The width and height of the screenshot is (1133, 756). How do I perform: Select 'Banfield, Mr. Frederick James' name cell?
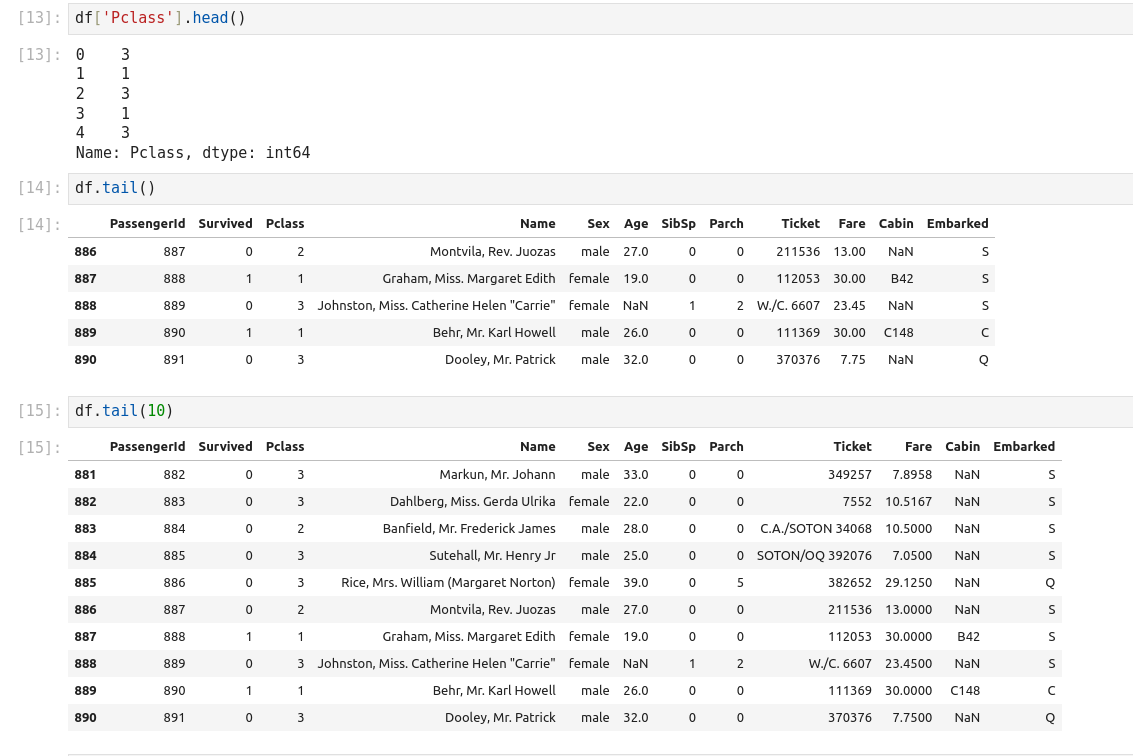point(469,529)
